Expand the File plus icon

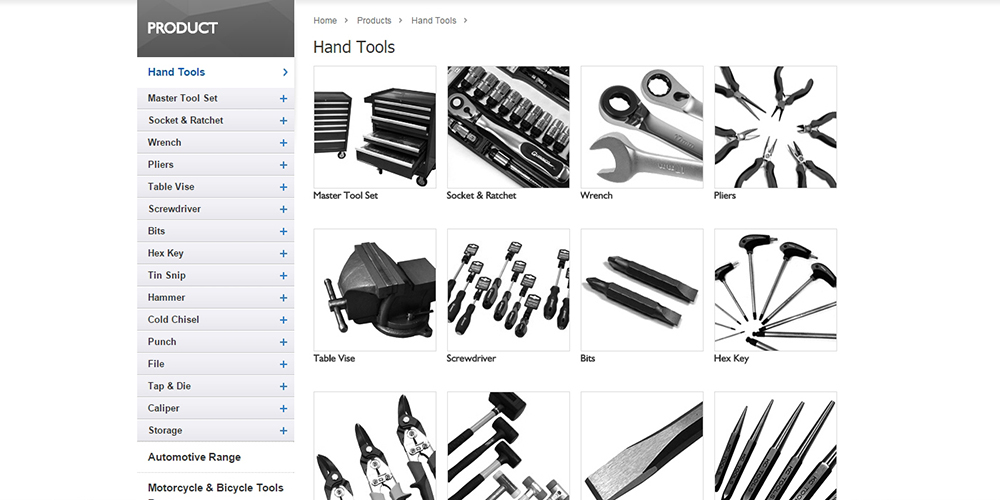tap(283, 365)
